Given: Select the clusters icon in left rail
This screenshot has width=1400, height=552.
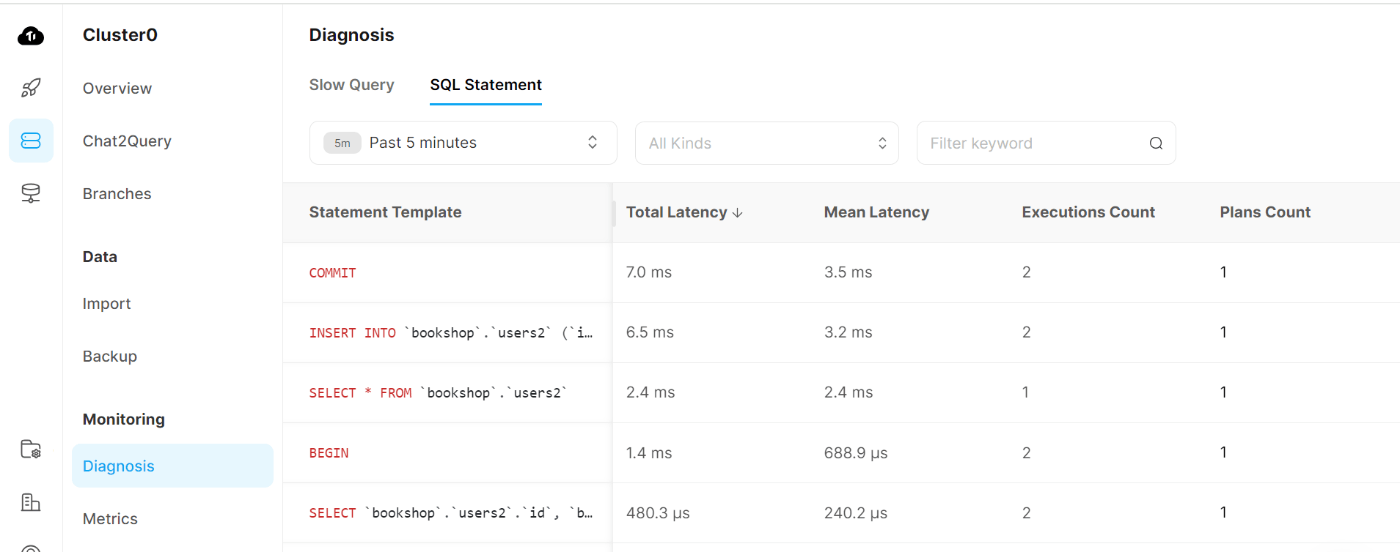Looking at the screenshot, I should 31,141.
